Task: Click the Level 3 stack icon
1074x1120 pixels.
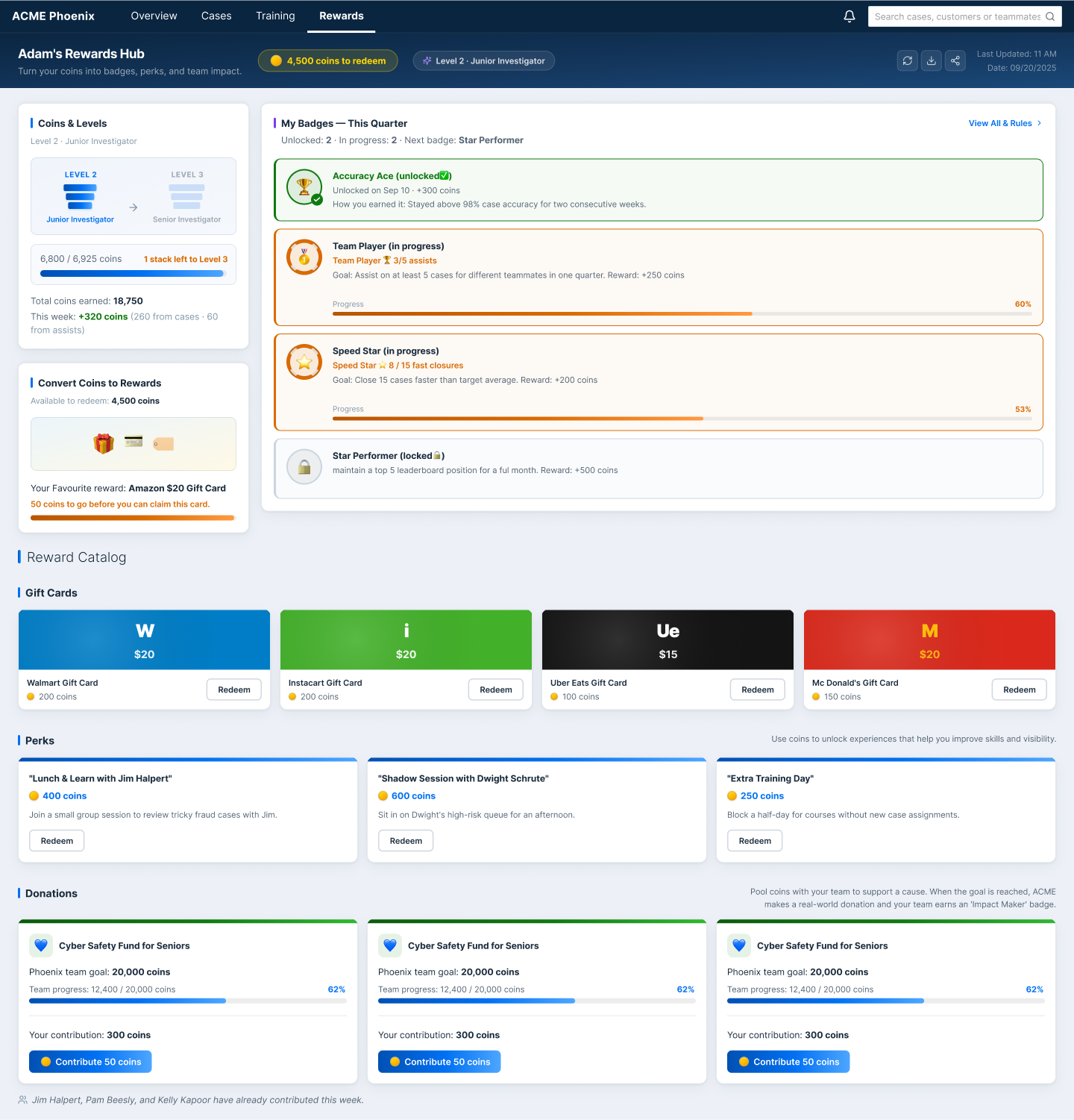Action: pos(186,197)
